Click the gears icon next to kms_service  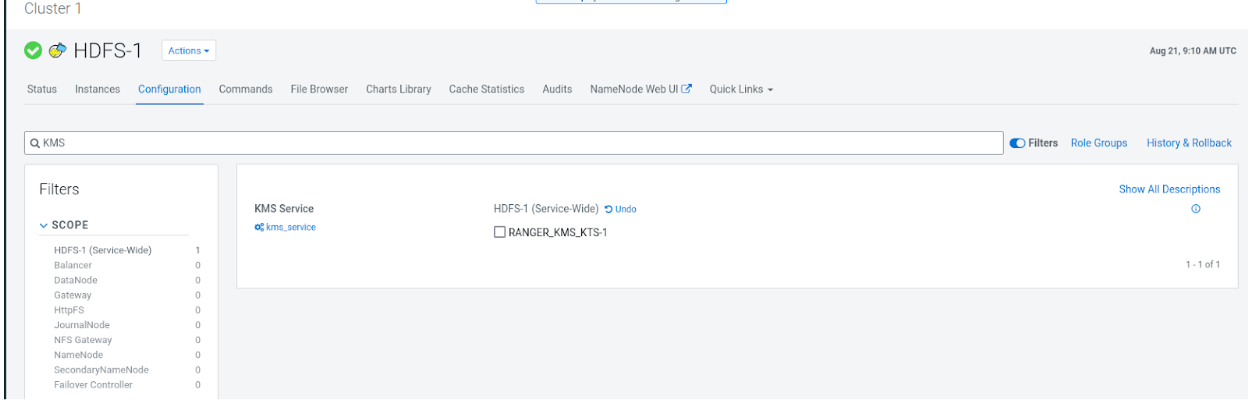pyautogui.click(x=260, y=227)
